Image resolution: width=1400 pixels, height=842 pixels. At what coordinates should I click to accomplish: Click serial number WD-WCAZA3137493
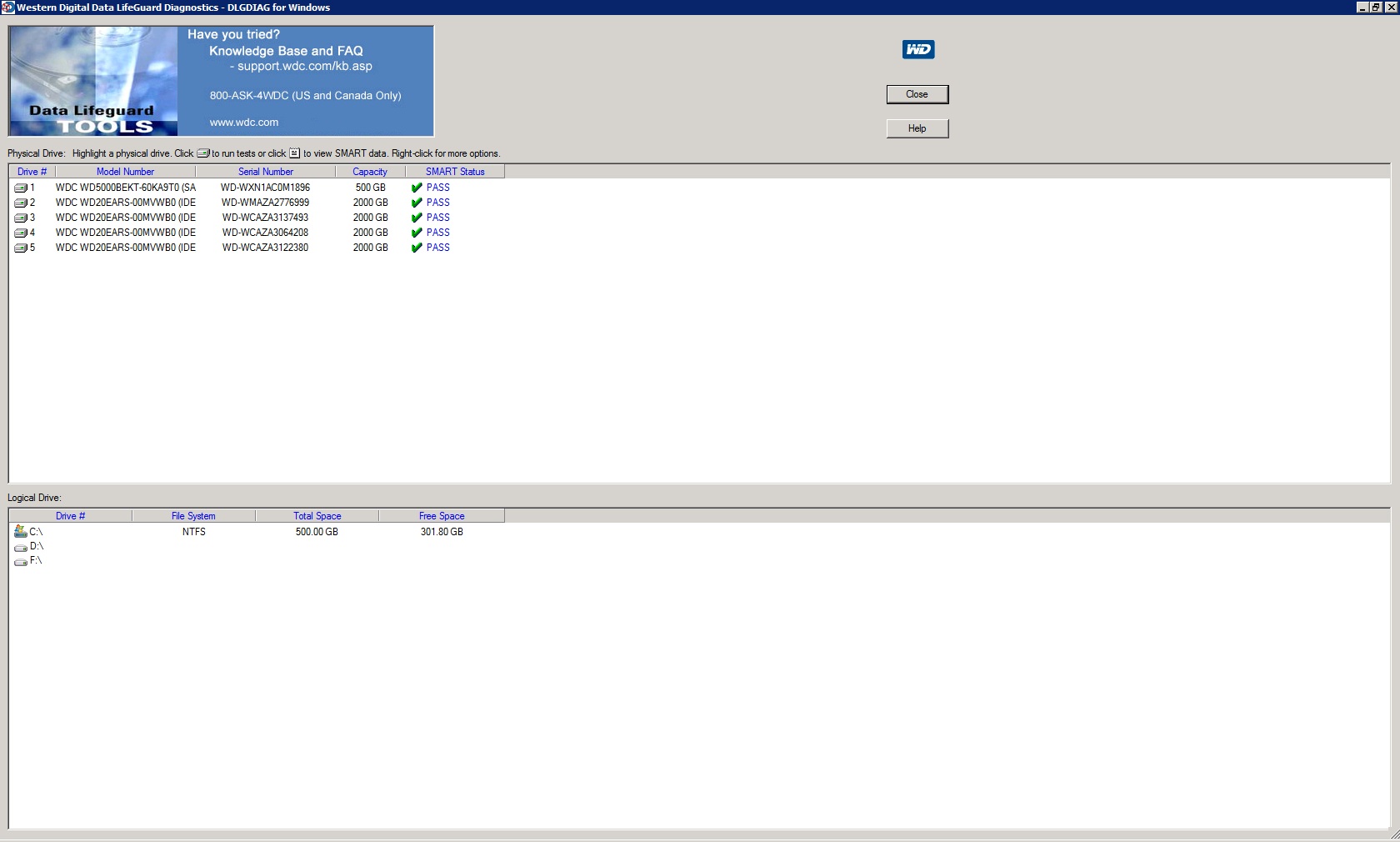click(265, 218)
